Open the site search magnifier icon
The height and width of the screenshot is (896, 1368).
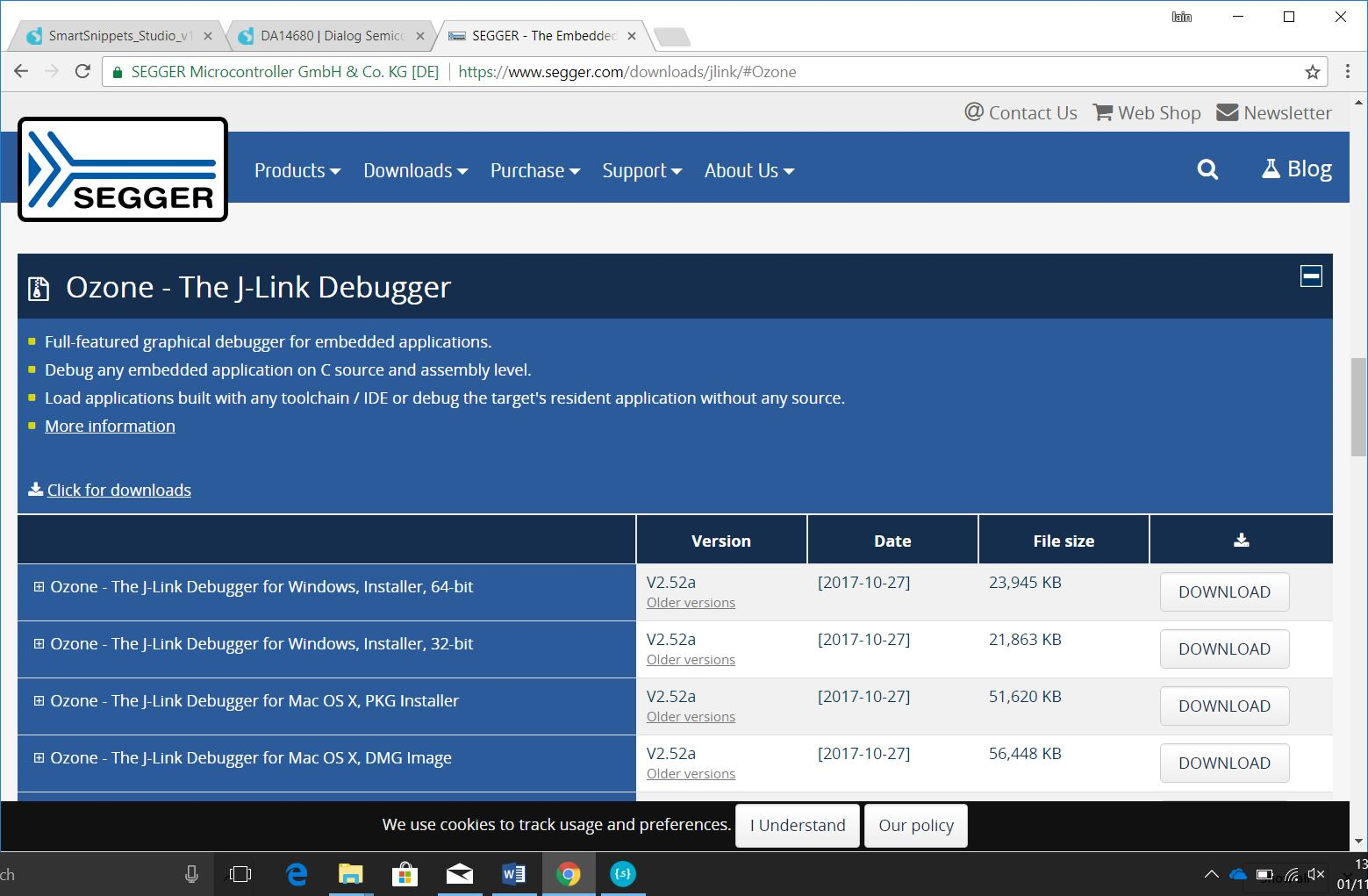(x=1207, y=169)
